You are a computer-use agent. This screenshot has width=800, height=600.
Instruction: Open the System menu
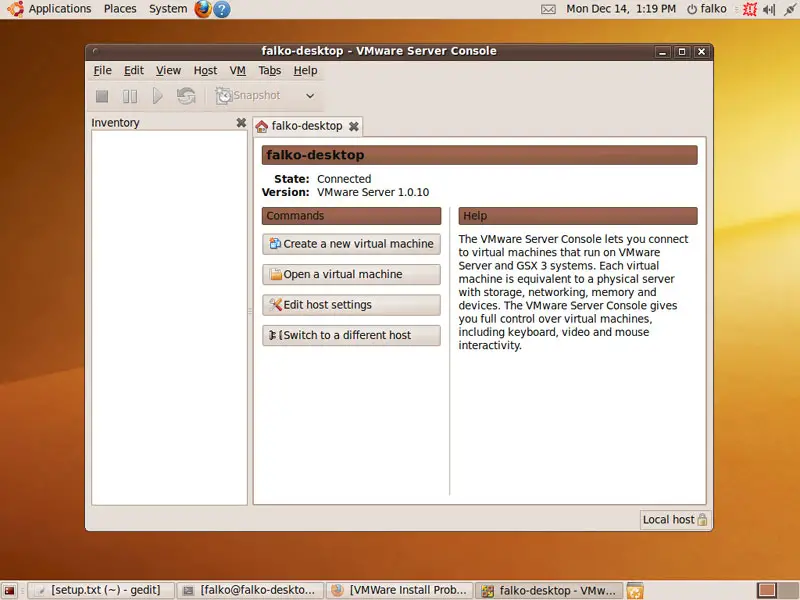(x=168, y=9)
